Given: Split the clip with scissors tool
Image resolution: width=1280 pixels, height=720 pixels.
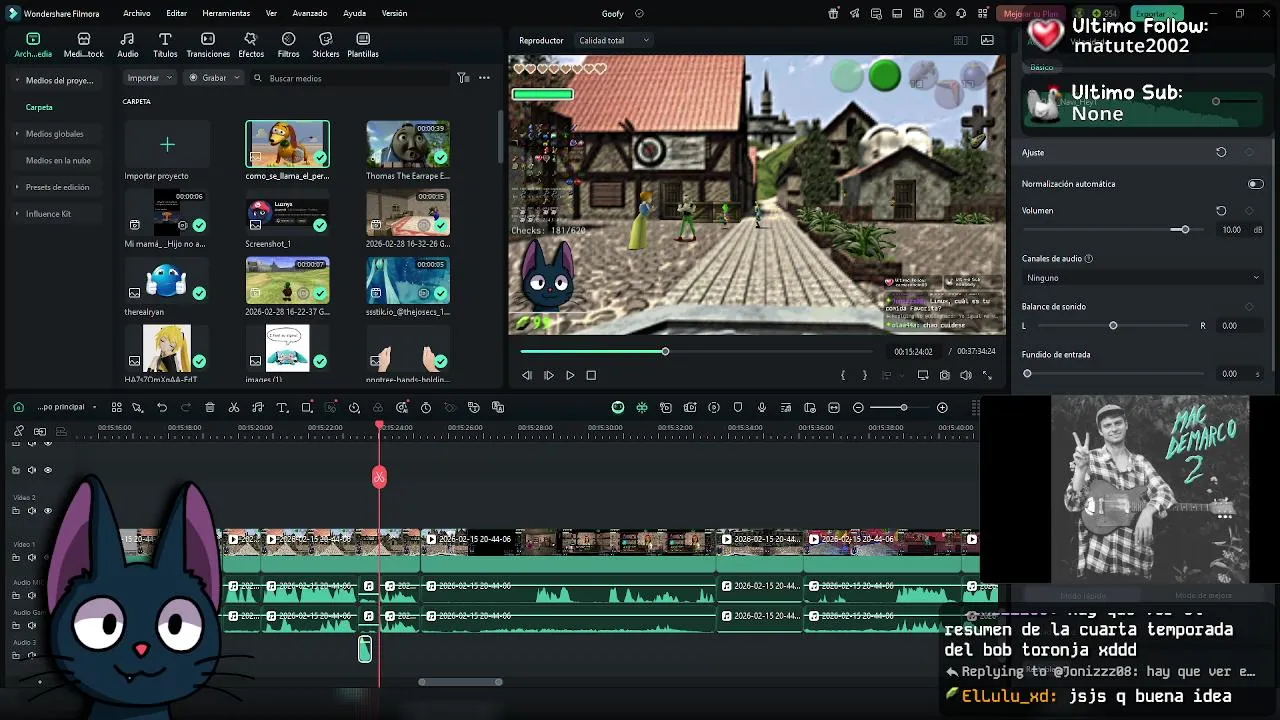Looking at the screenshot, I should [234, 407].
